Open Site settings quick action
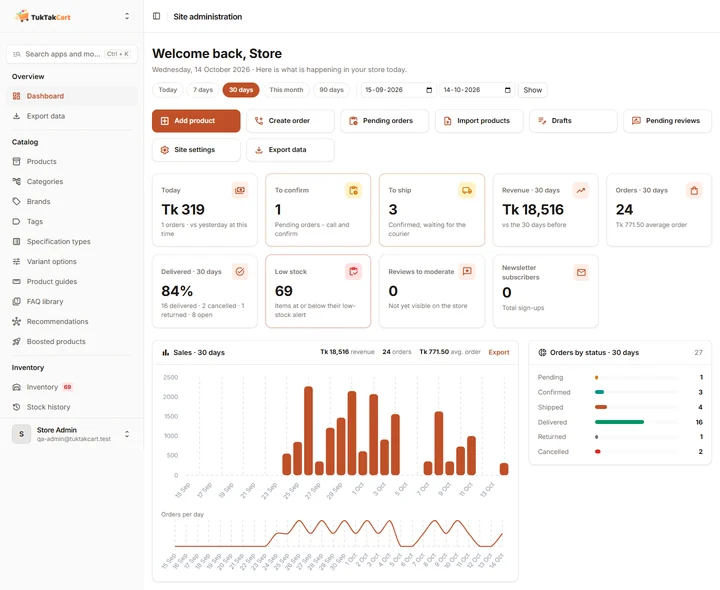The height and width of the screenshot is (590, 720). tap(196, 150)
